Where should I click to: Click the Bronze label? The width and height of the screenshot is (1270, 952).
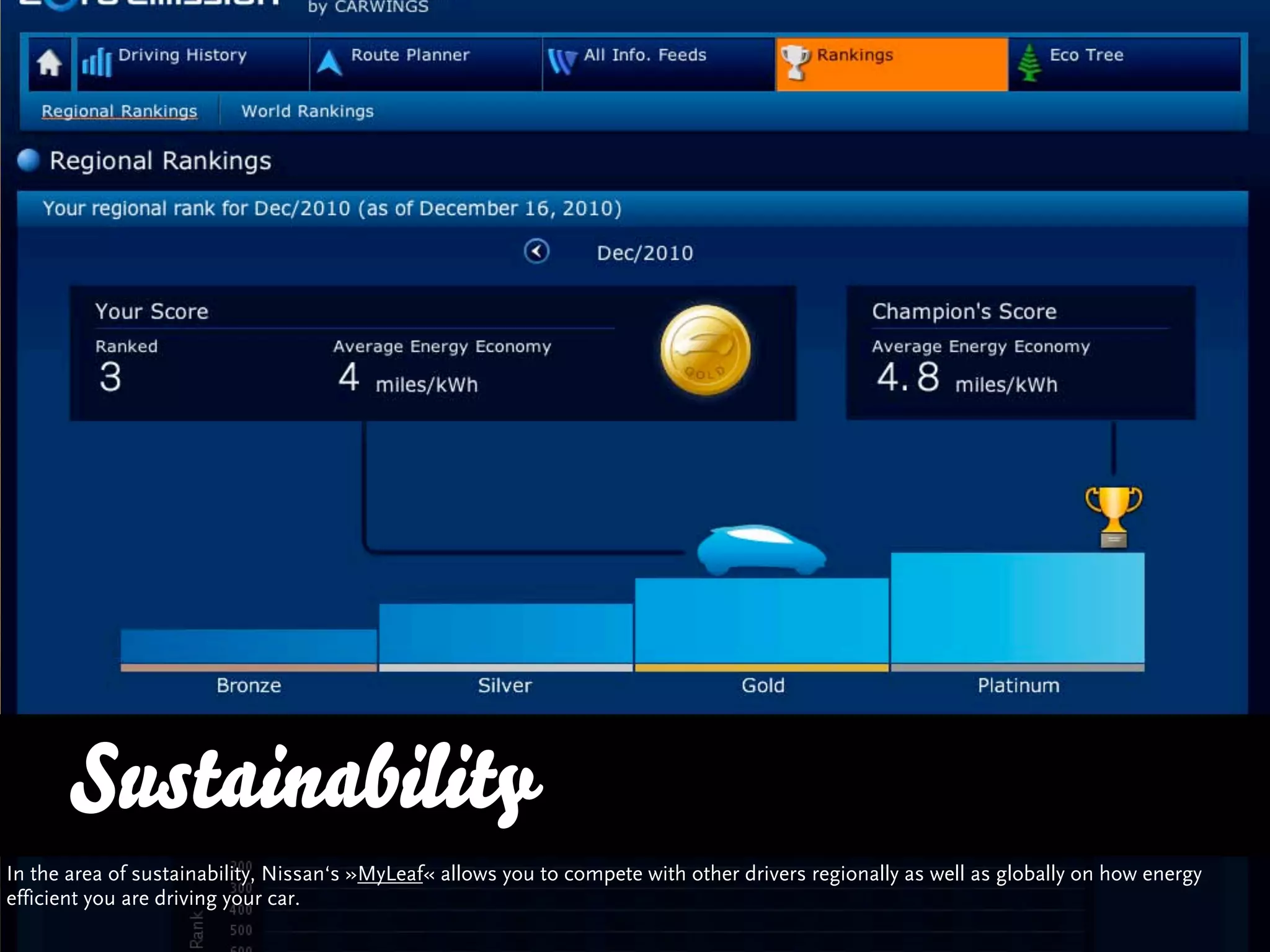(x=249, y=685)
